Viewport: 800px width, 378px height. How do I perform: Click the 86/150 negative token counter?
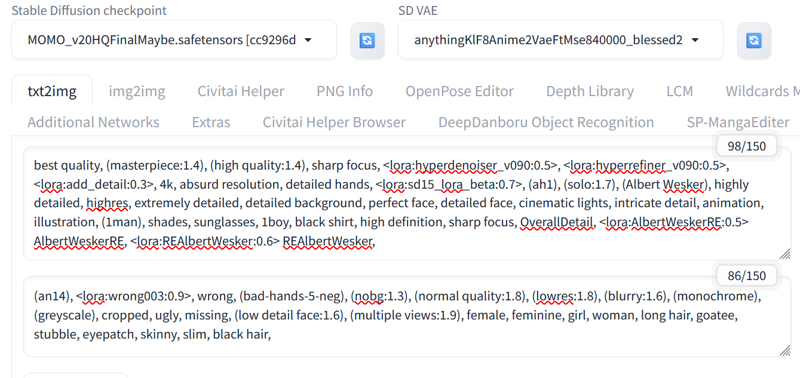(x=746, y=276)
